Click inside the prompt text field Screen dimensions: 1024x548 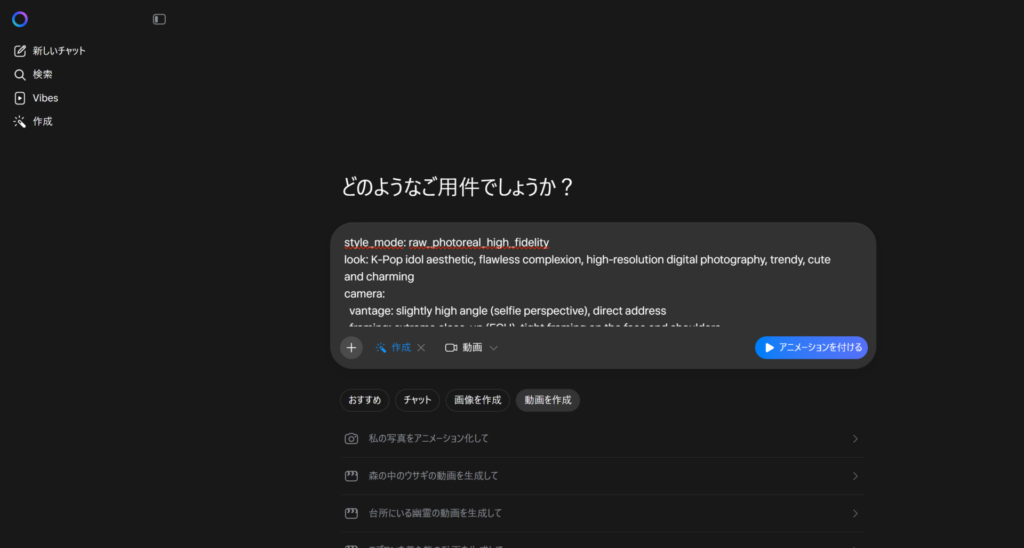600,280
